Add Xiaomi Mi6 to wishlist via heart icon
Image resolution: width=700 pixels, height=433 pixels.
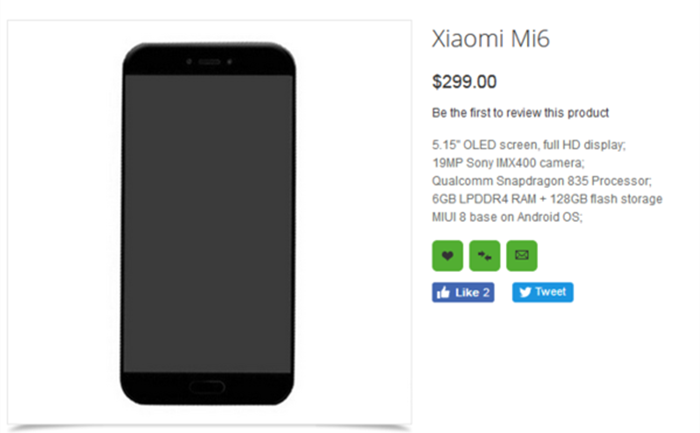447,256
